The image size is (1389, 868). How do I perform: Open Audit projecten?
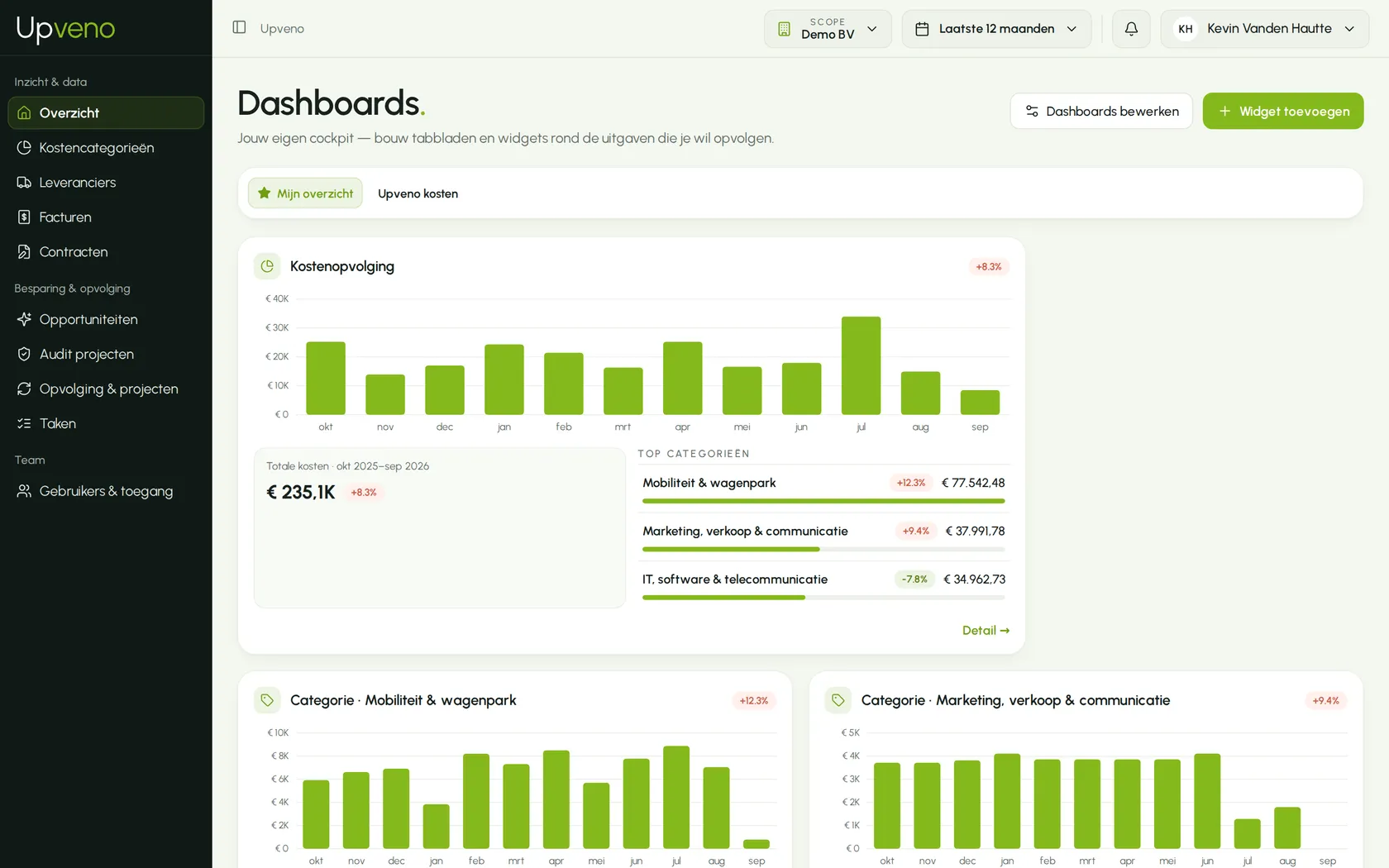pyautogui.click(x=106, y=355)
